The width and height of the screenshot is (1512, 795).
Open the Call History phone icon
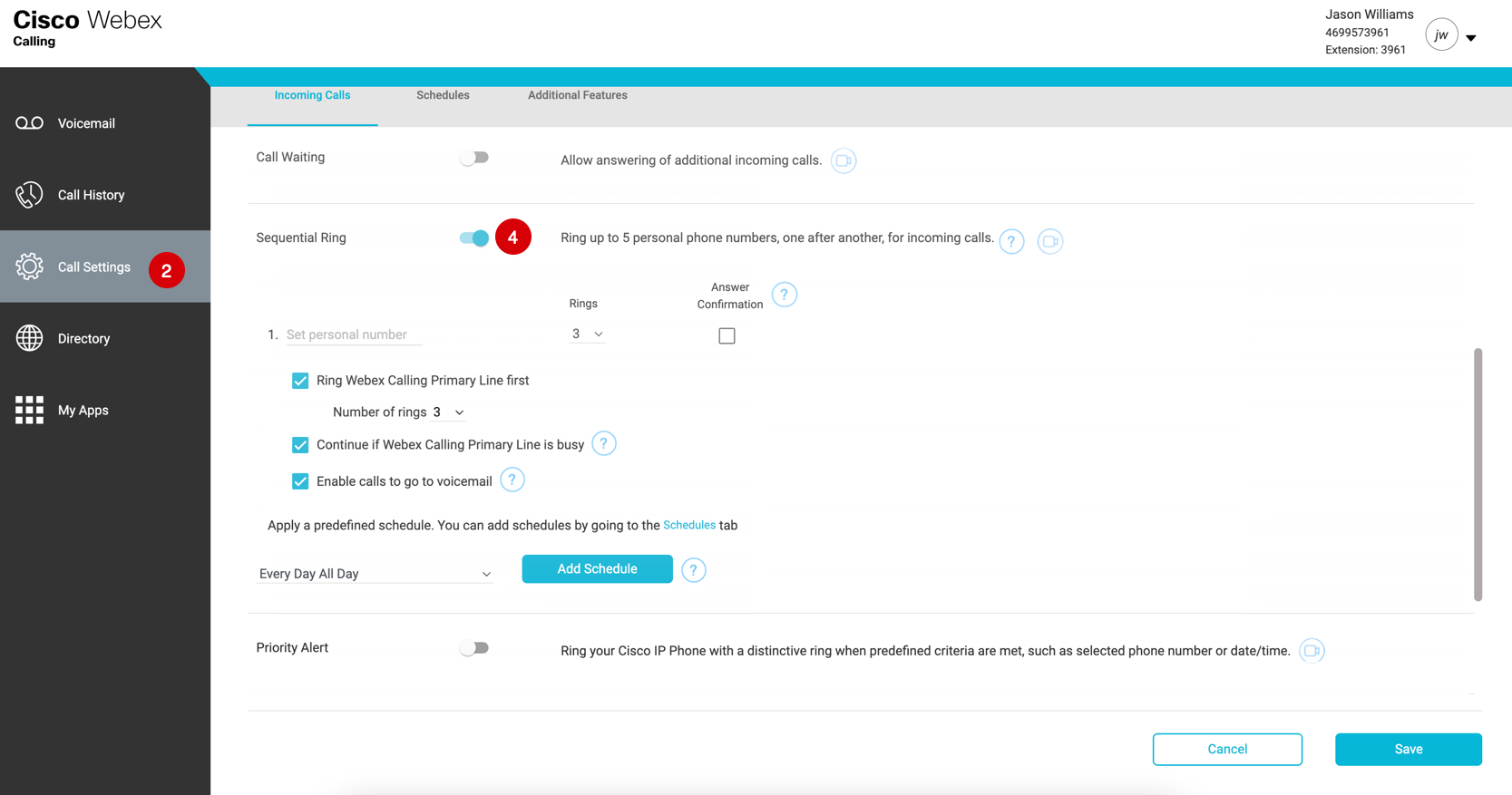(29, 195)
